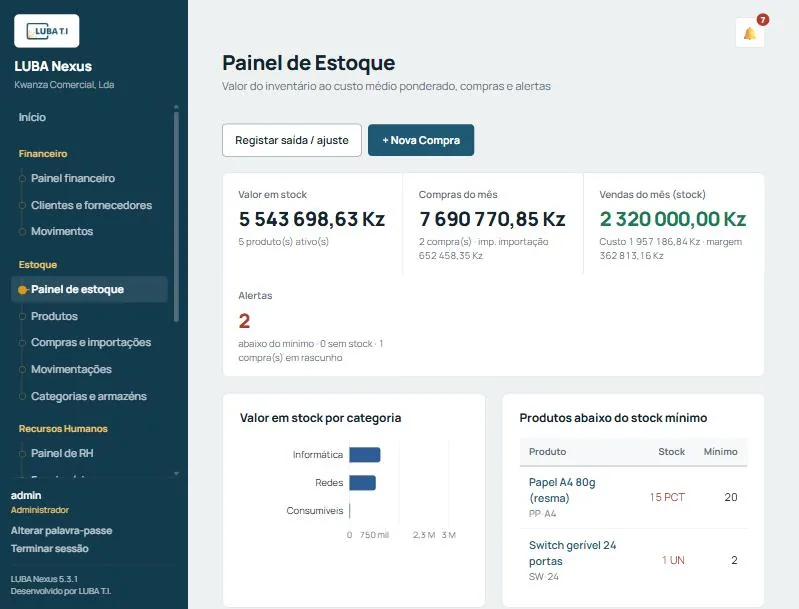Click the notification badge showing 7
The width and height of the screenshot is (799, 609).
[x=762, y=20]
